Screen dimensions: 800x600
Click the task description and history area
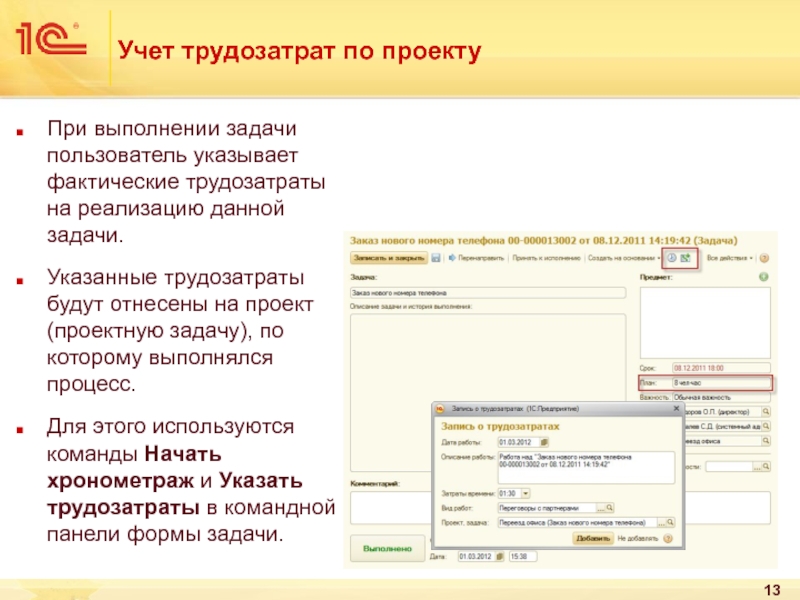tap(488, 393)
